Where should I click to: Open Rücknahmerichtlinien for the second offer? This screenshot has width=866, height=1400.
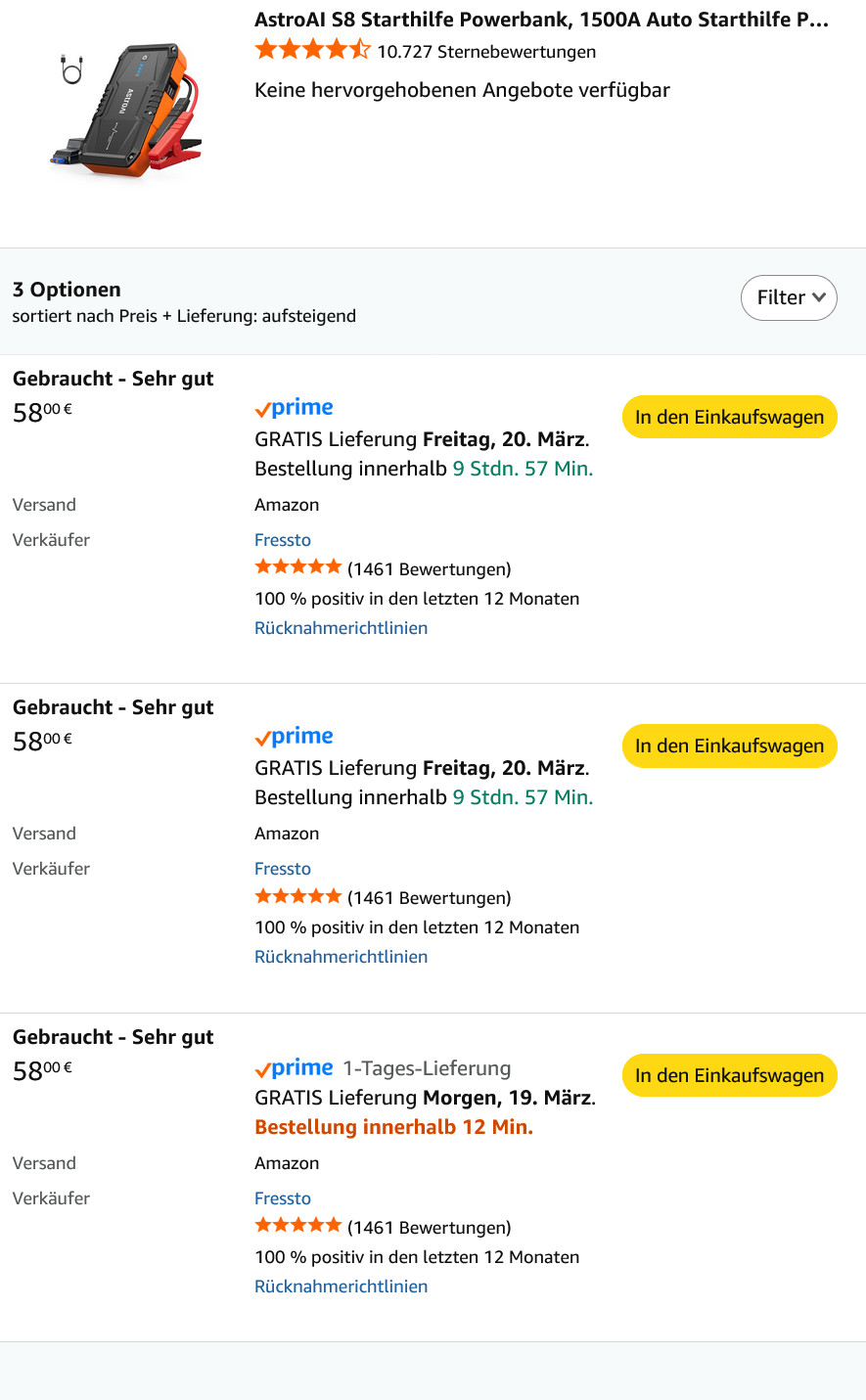(x=341, y=957)
